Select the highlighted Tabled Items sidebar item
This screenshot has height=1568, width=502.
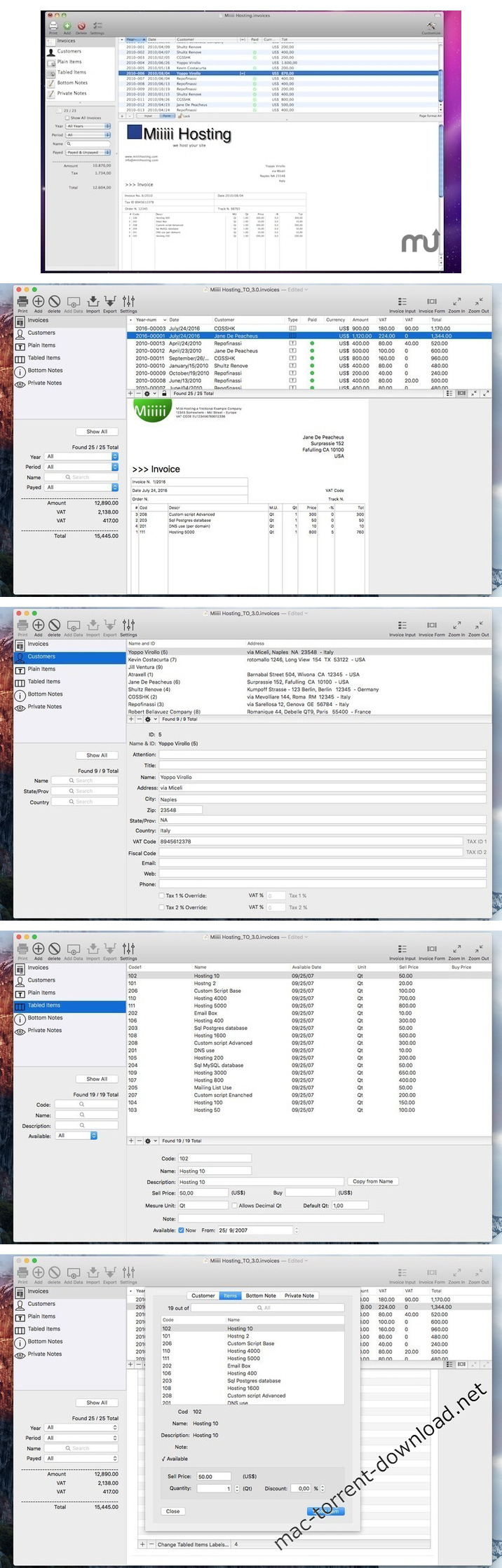click(69, 1005)
